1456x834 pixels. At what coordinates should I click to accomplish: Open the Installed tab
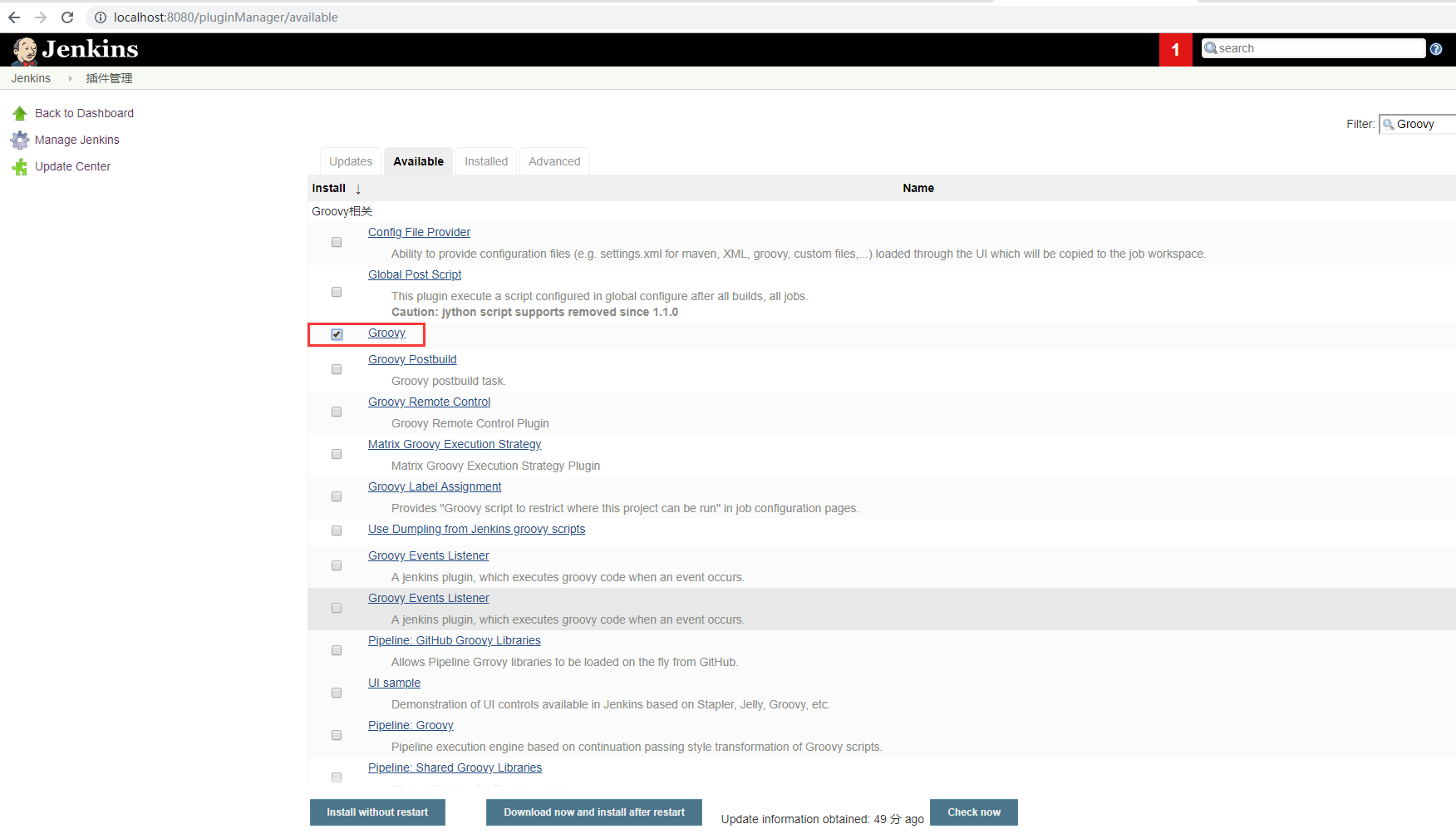point(486,161)
